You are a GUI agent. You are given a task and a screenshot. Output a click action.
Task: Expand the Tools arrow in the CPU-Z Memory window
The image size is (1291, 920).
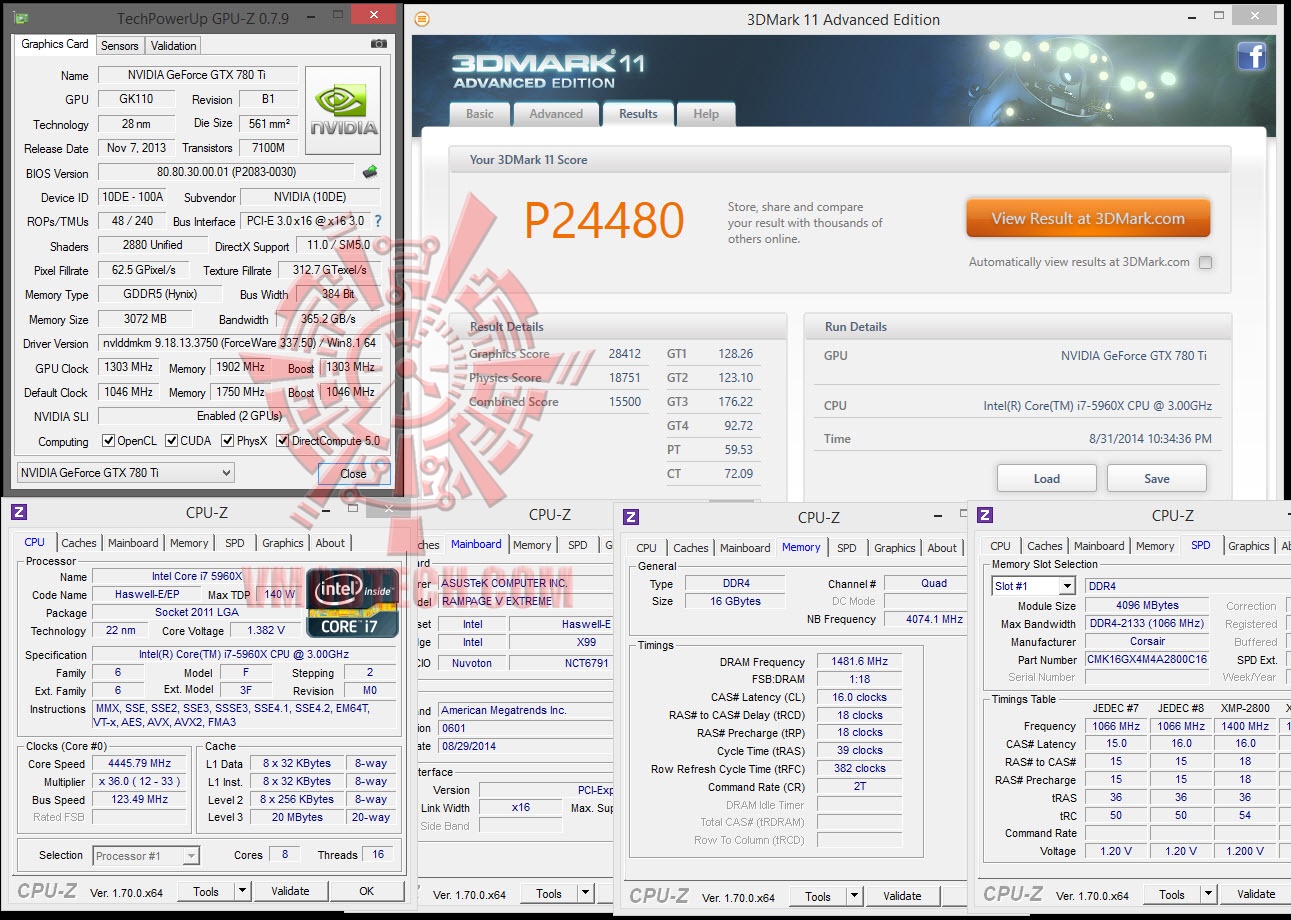click(x=854, y=896)
